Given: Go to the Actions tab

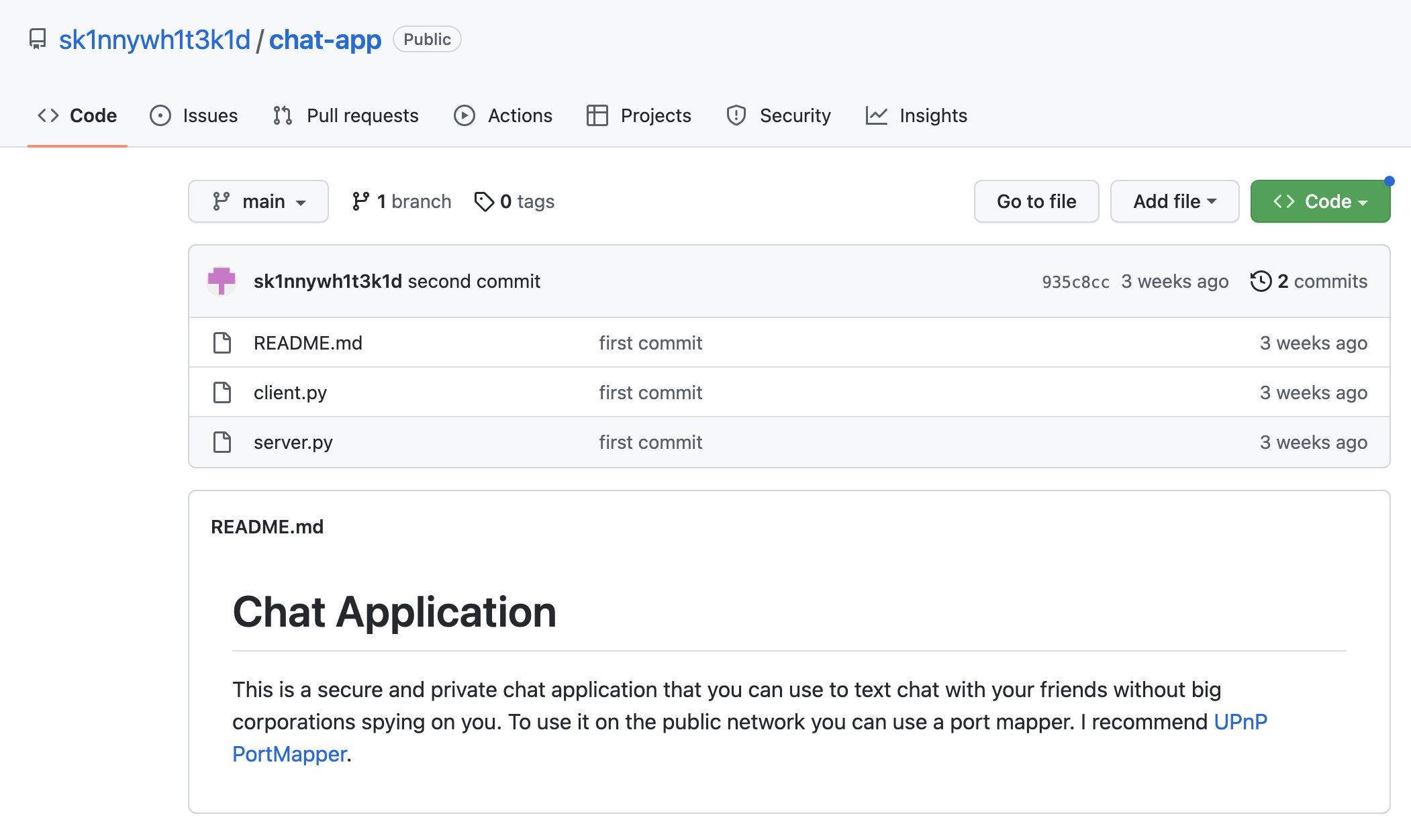Looking at the screenshot, I should click(x=503, y=115).
